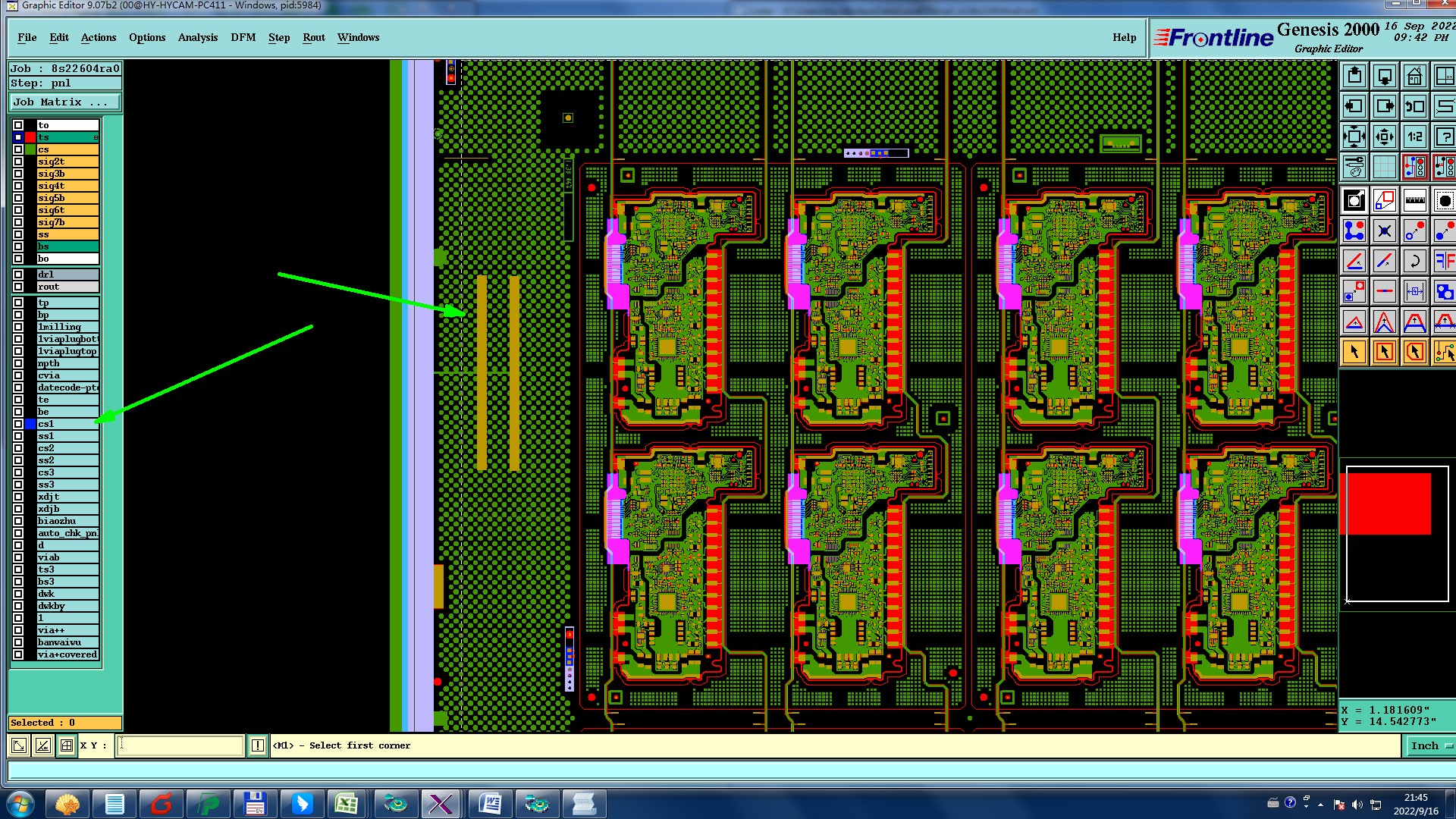Click the 1:2 zoom scale icon
The height and width of the screenshot is (819, 1456).
(x=1414, y=137)
